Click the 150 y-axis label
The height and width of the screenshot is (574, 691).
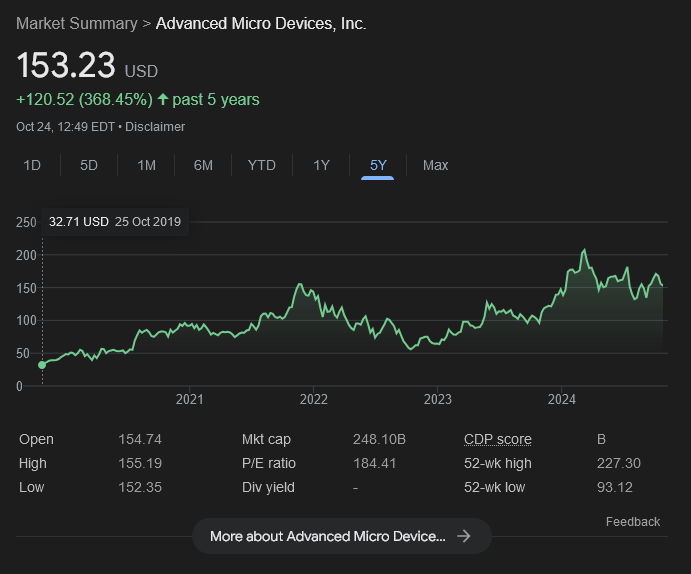pyautogui.click(x=26, y=288)
